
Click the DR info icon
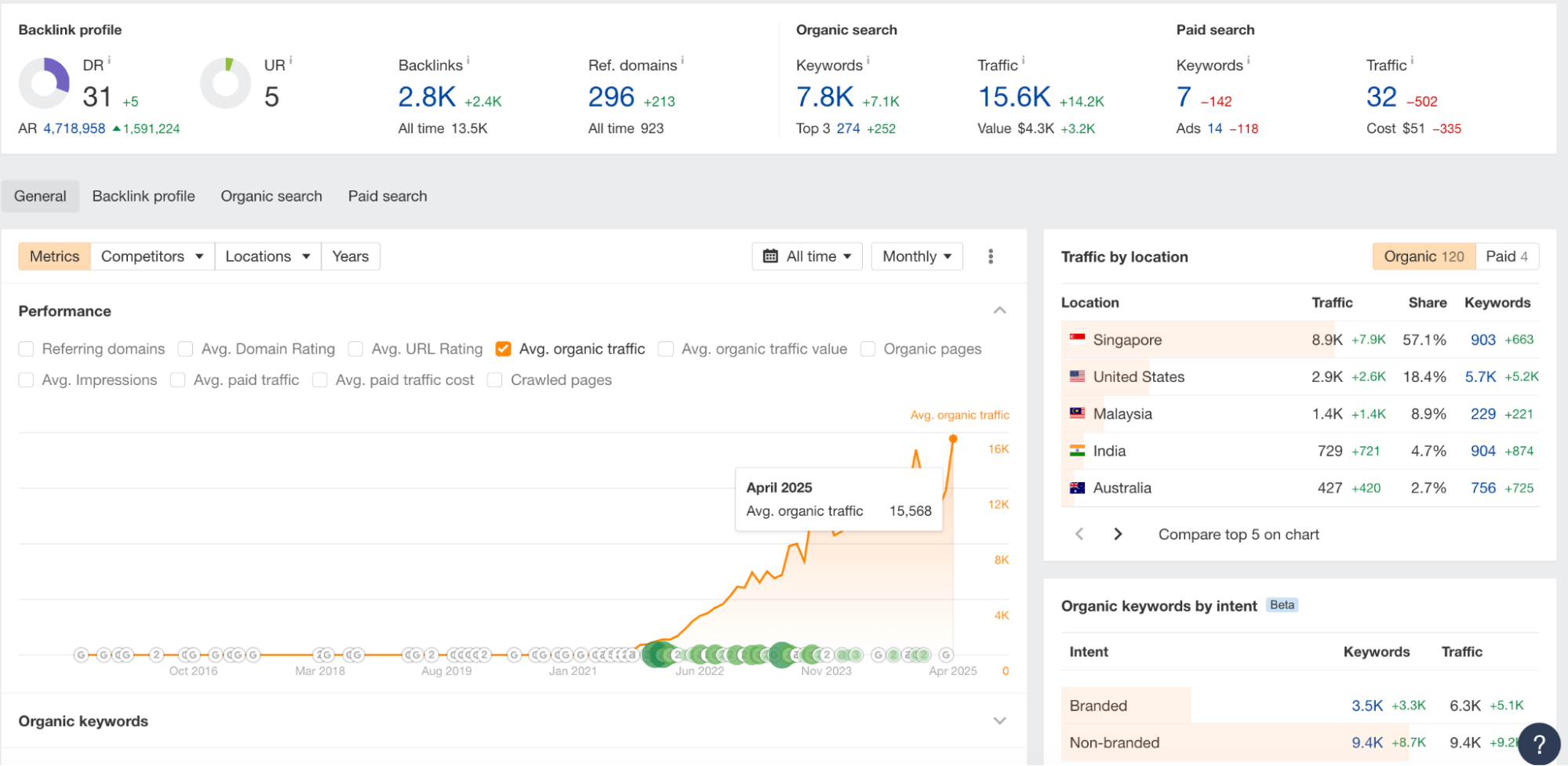(109, 60)
